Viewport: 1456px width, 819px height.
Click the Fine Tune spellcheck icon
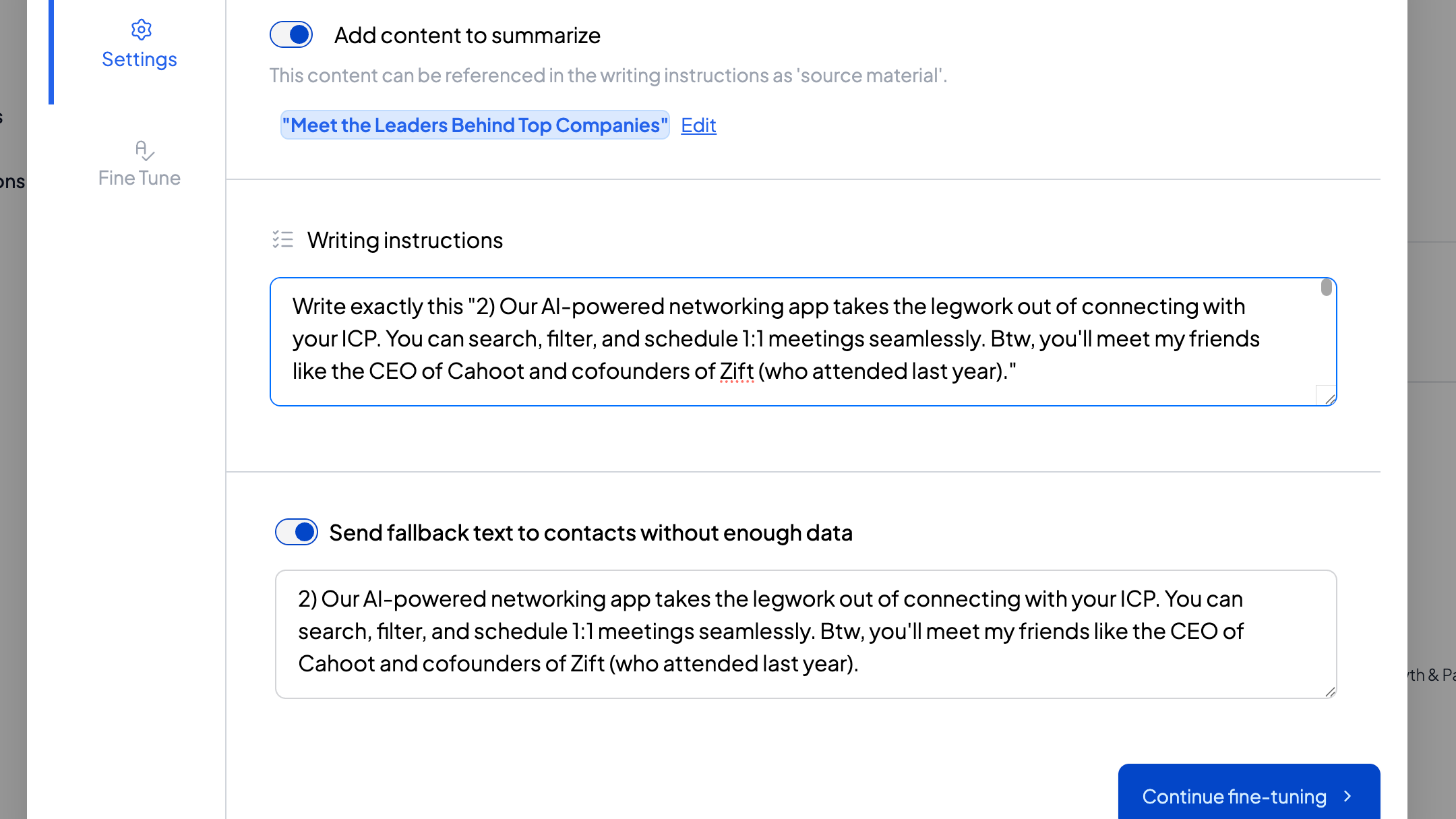point(144,150)
